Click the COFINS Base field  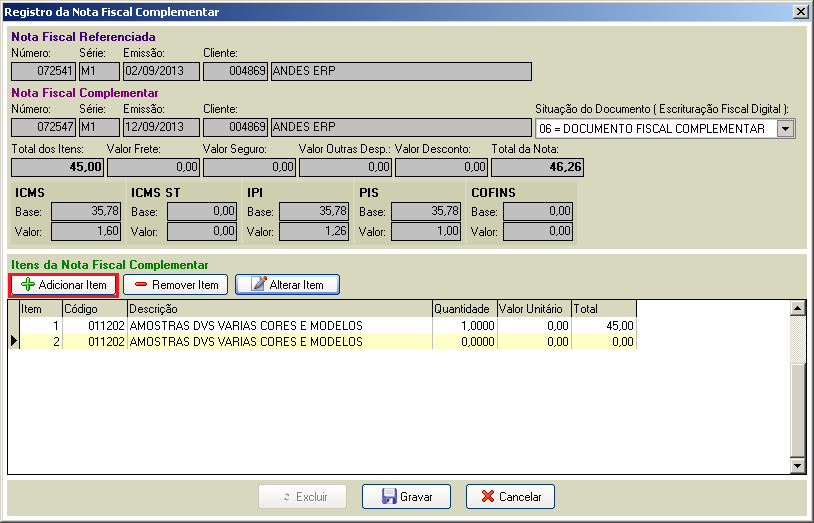click(x=538, y=211)
